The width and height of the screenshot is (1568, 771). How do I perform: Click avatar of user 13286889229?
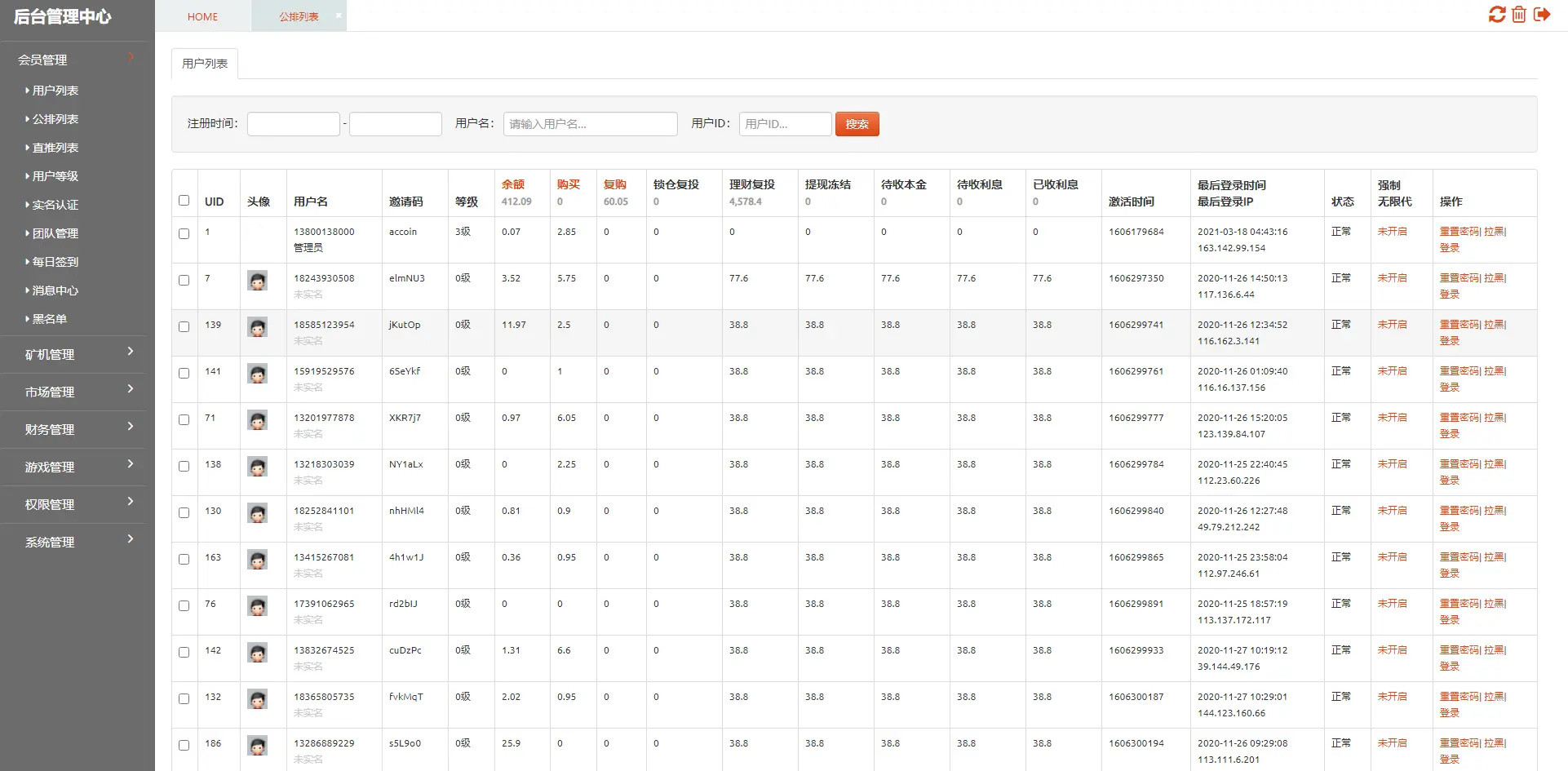(x=258, y=747)
